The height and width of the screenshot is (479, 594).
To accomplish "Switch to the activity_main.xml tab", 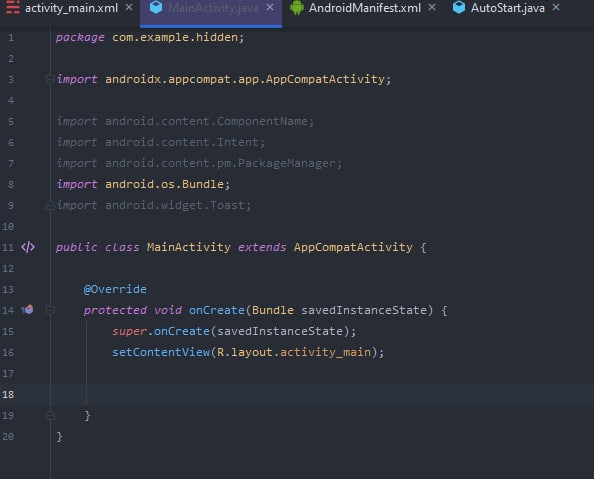I will coord(71,8).
